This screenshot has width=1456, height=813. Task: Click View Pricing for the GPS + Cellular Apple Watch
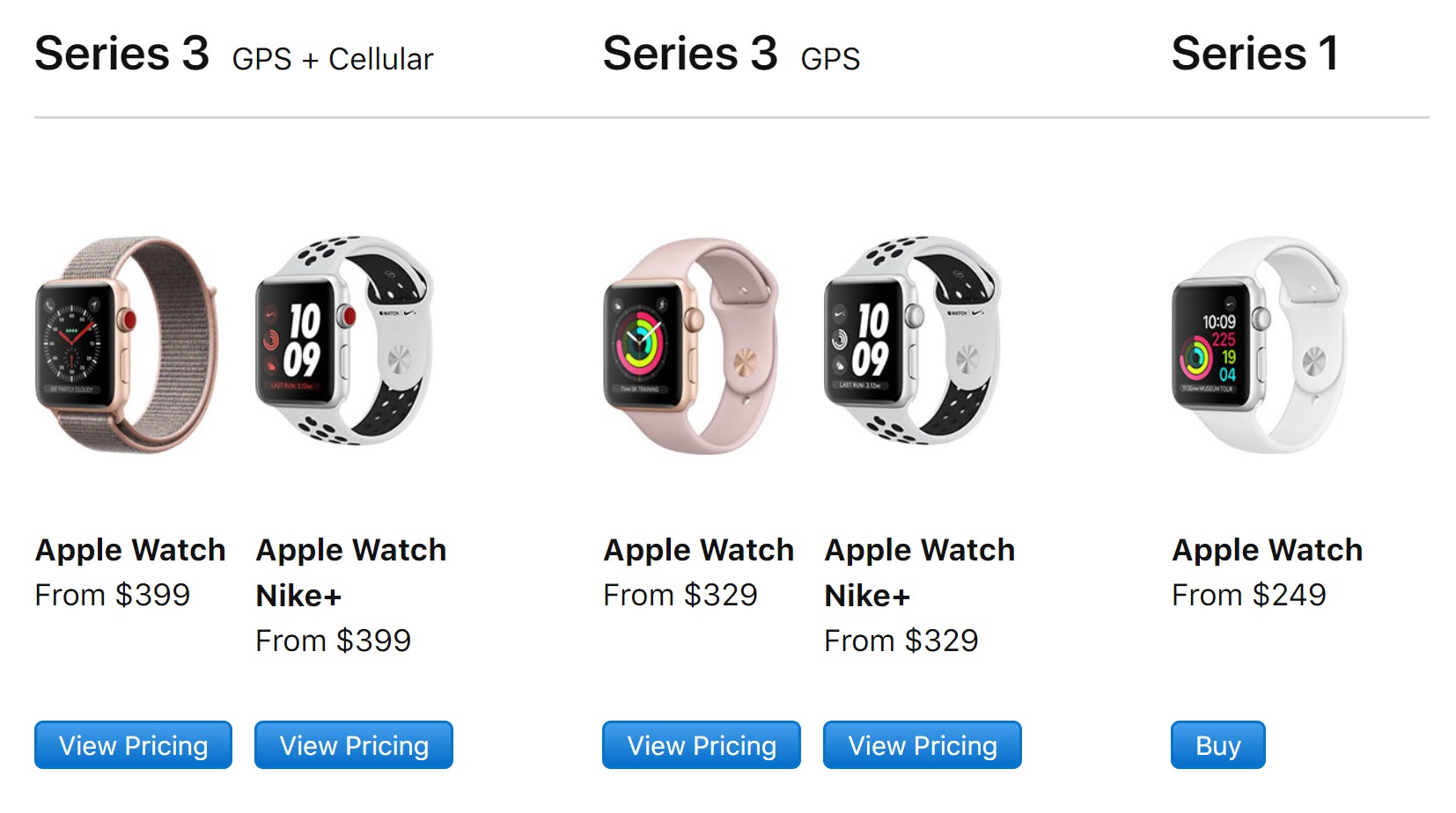(x=133, y=744)
